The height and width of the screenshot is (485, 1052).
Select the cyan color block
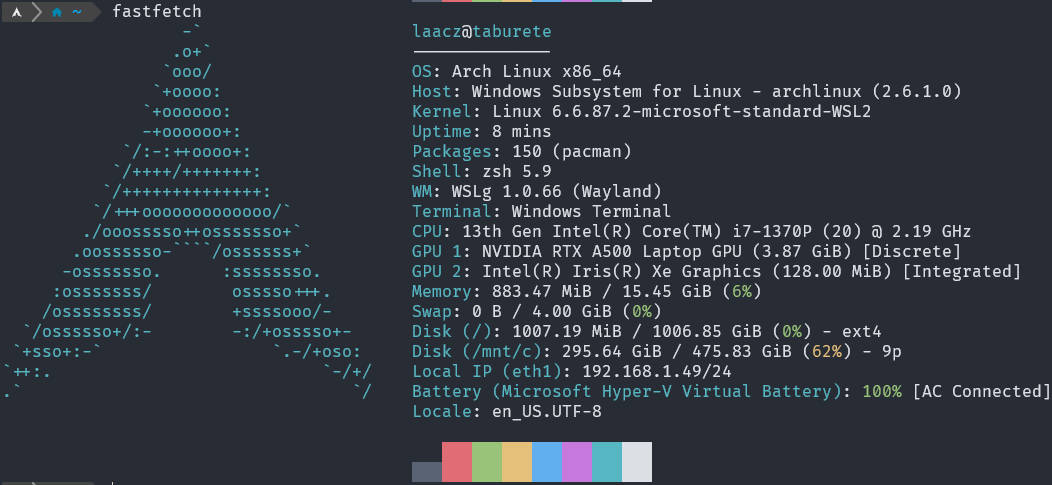click(607, 462)
